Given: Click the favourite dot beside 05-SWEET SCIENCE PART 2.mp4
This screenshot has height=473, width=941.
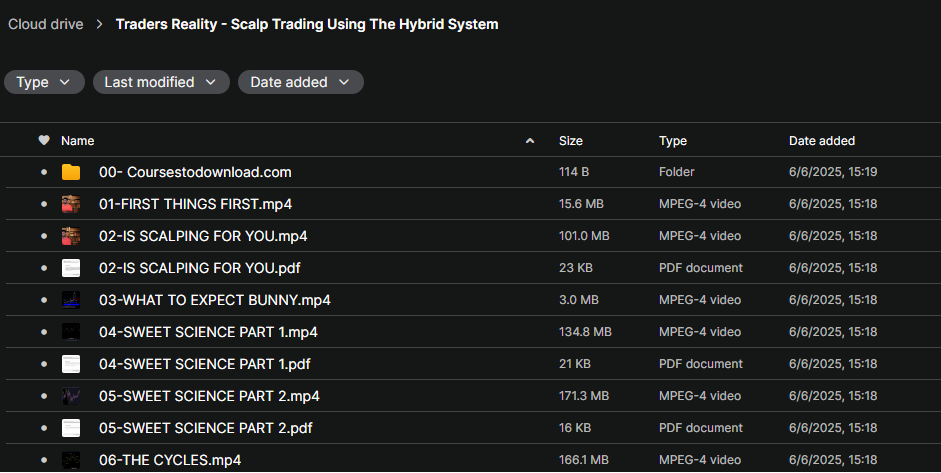Looking at the screenshot, I should (x=44, y=396).
